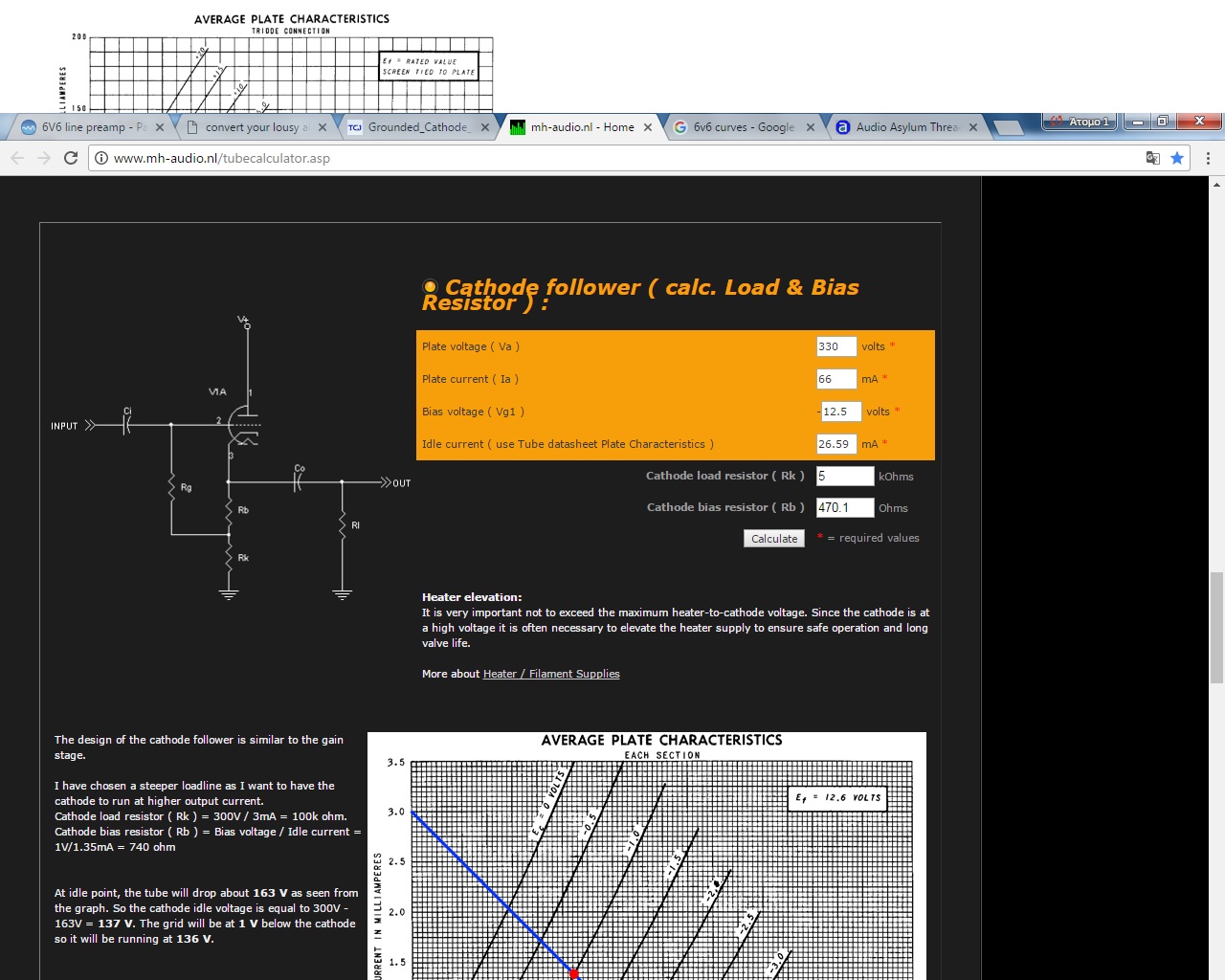Open the translate page icon in address bar

1153,158
